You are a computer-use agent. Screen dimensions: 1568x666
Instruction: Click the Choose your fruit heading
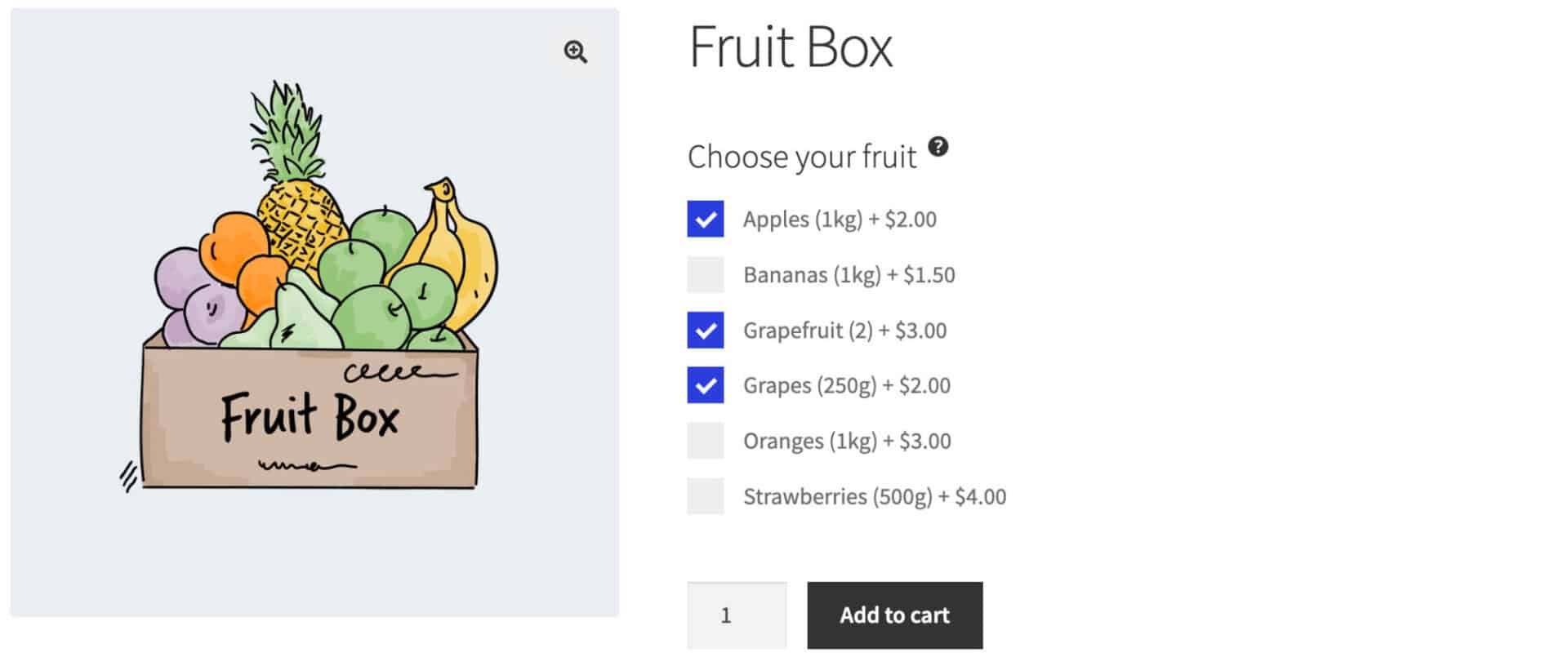(x=801, y=157)
